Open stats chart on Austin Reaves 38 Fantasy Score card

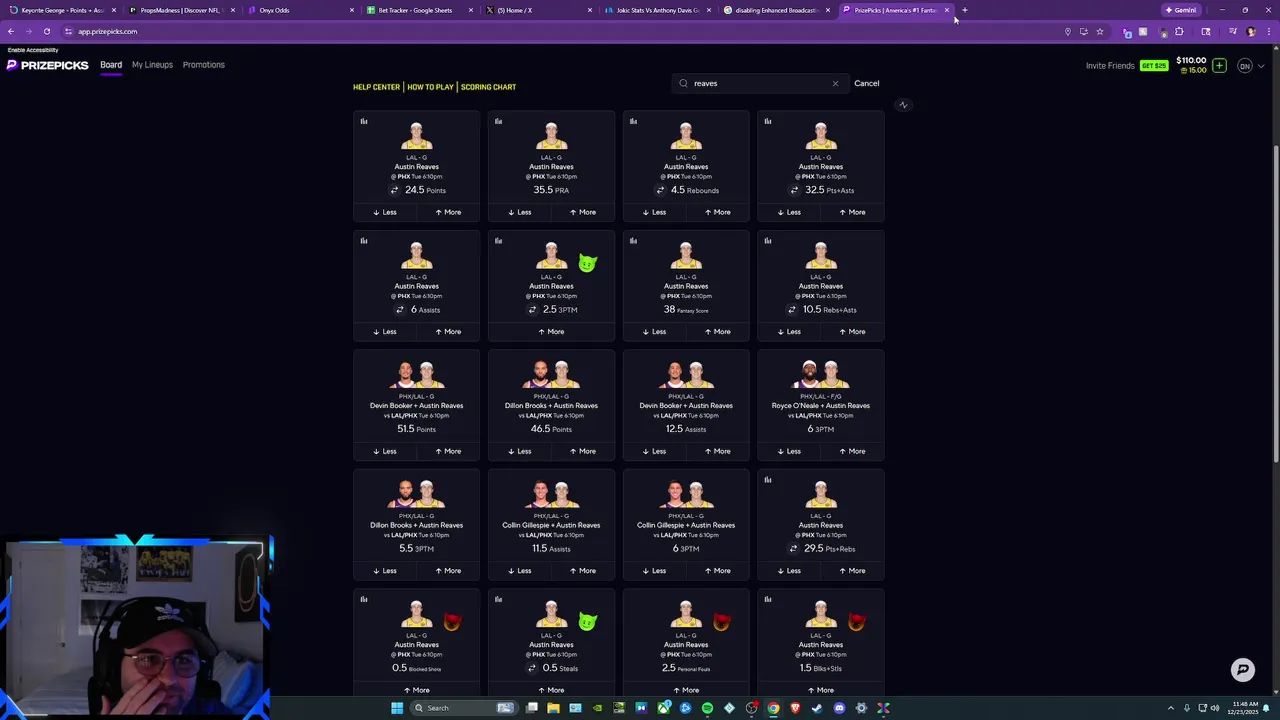click(x=633, y=241)
